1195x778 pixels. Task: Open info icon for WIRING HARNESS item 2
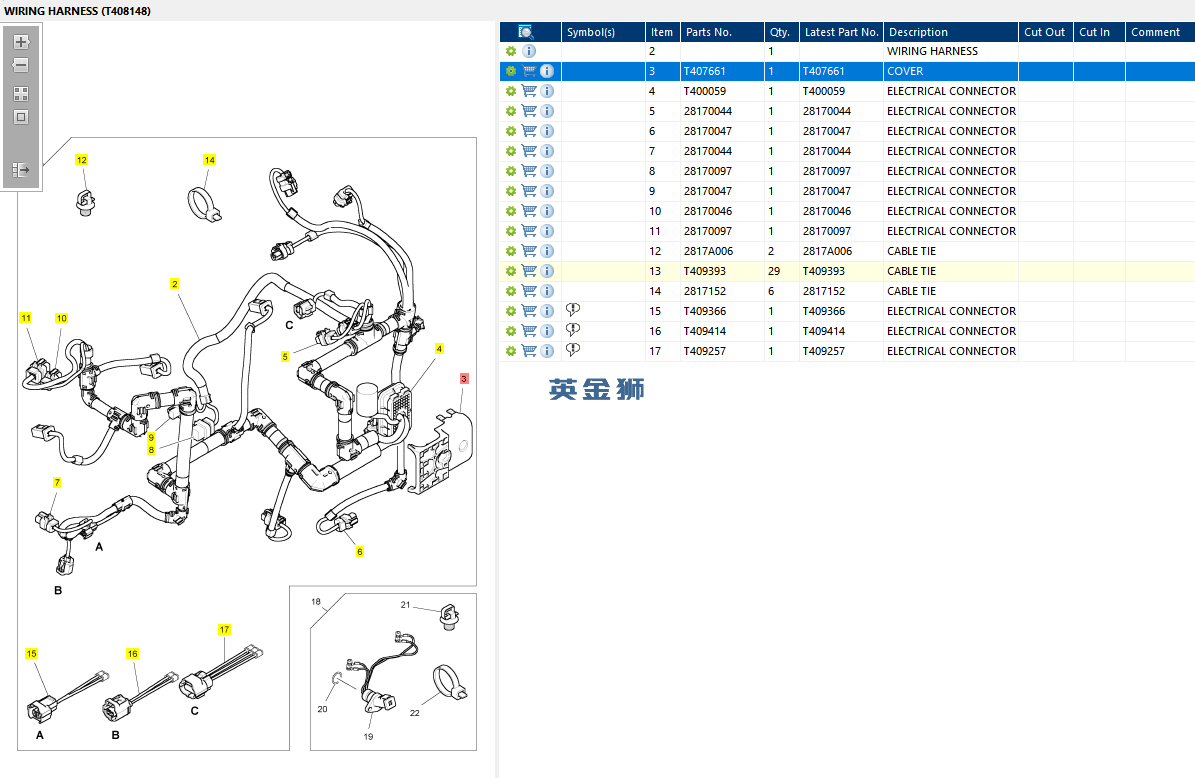pyautogui.click(x=529, y=51)
